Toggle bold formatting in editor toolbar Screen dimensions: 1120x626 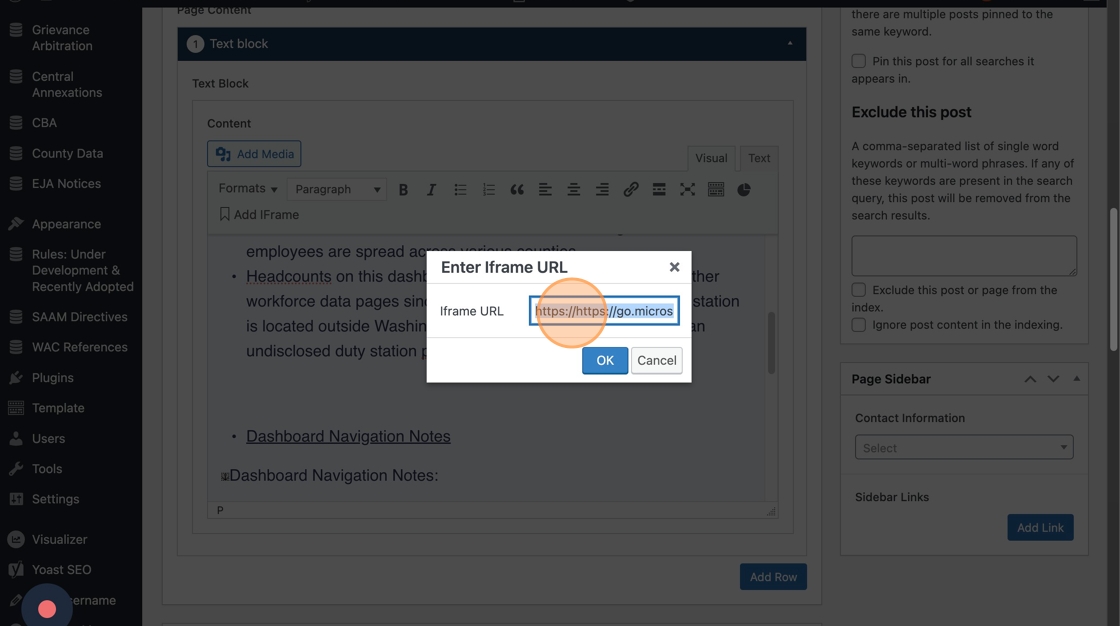403,189
